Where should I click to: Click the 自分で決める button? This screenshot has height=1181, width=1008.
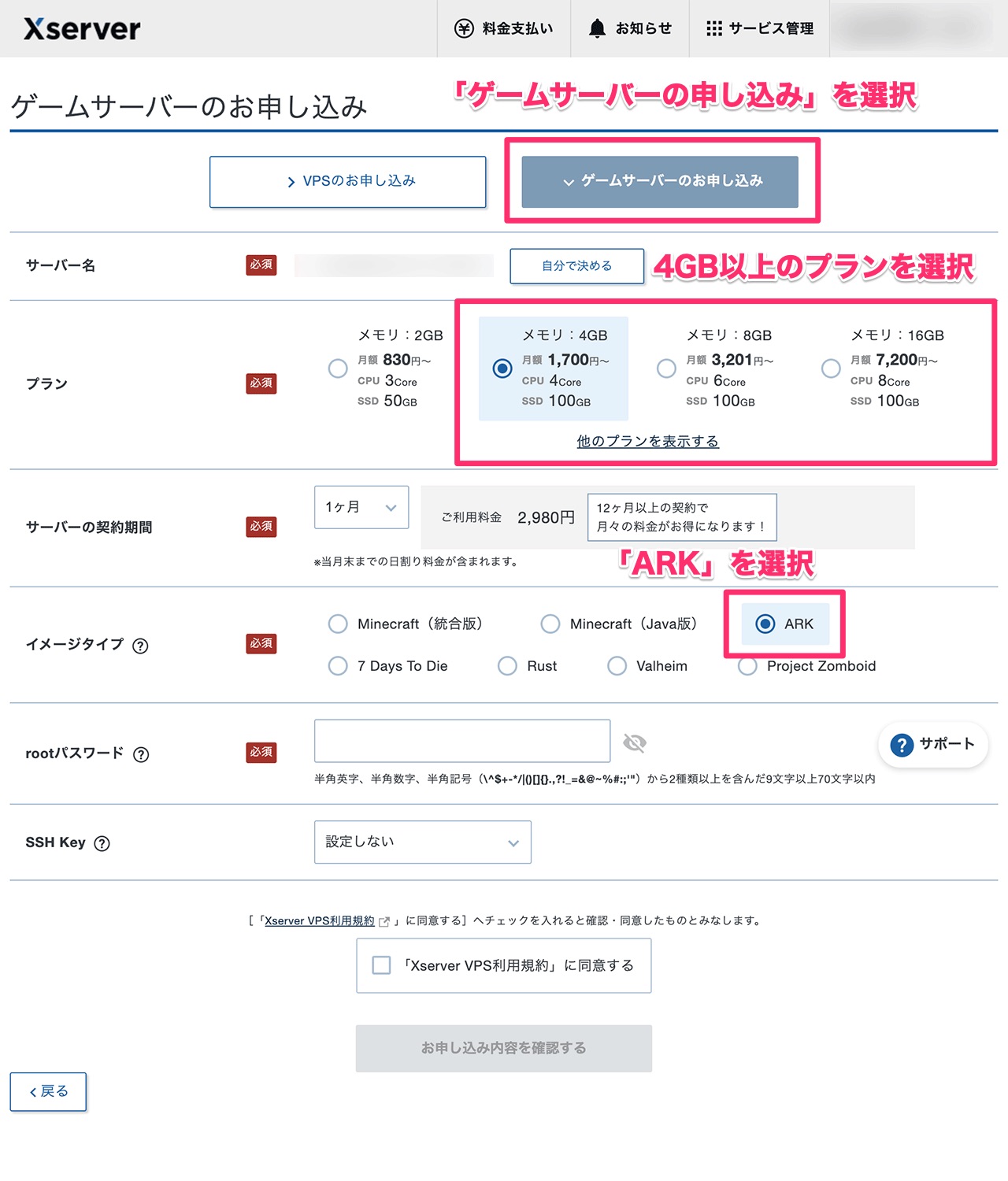[577, 266]
